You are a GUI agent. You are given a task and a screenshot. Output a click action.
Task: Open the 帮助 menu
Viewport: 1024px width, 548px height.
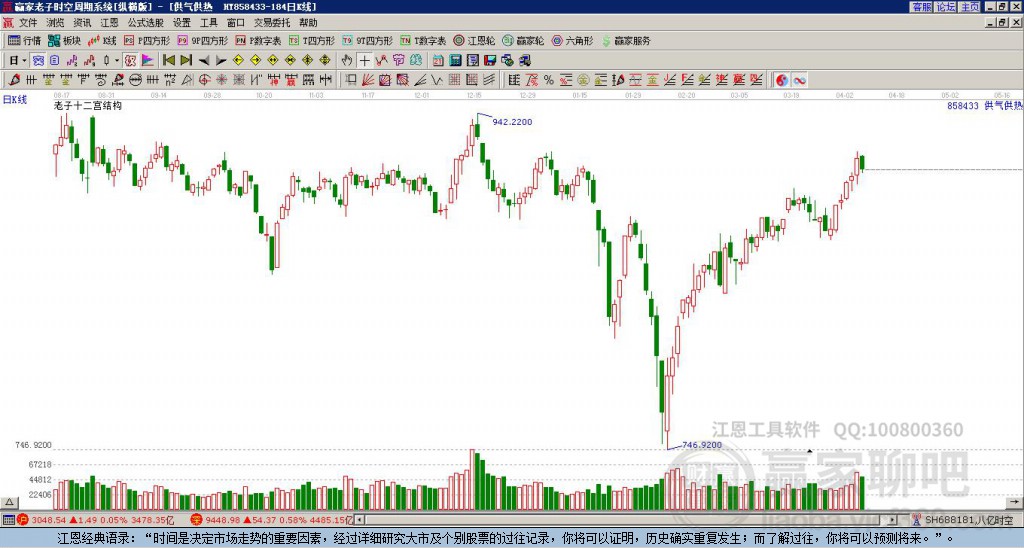pyautogui.click(x=308, y=23)
